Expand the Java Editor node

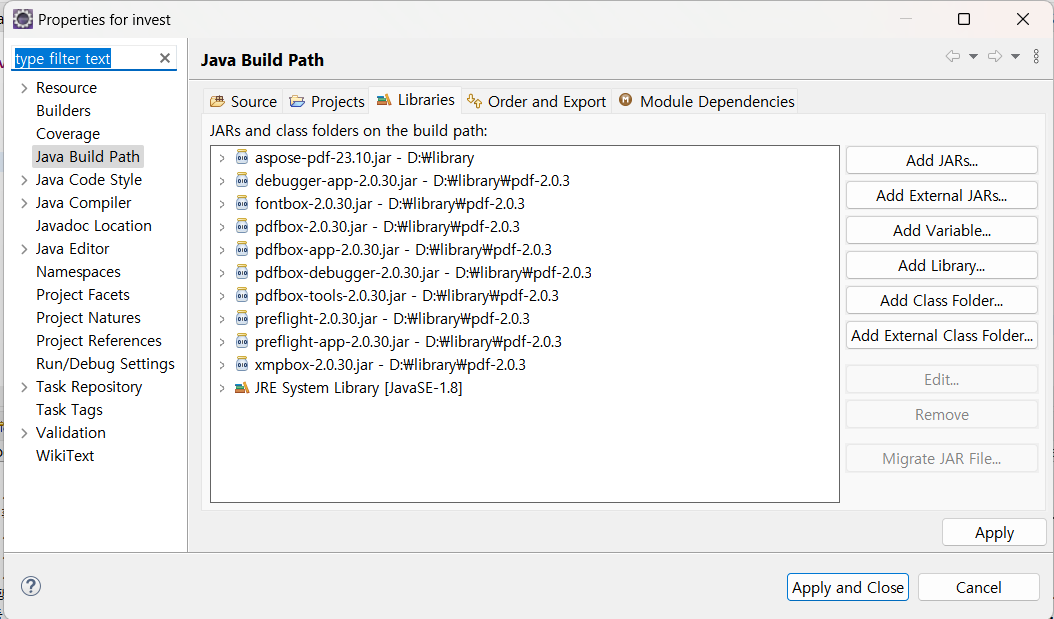coord(24,249)
